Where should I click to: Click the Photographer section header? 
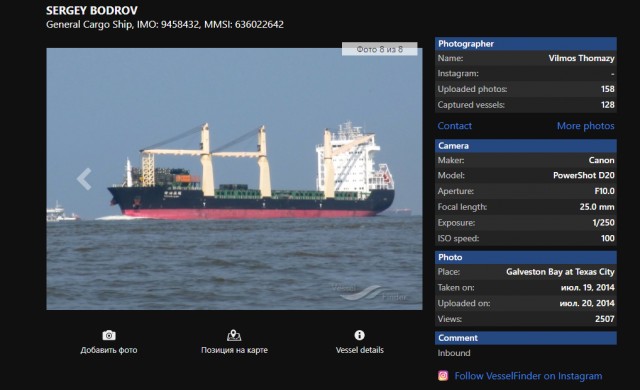tap(526, 44)
